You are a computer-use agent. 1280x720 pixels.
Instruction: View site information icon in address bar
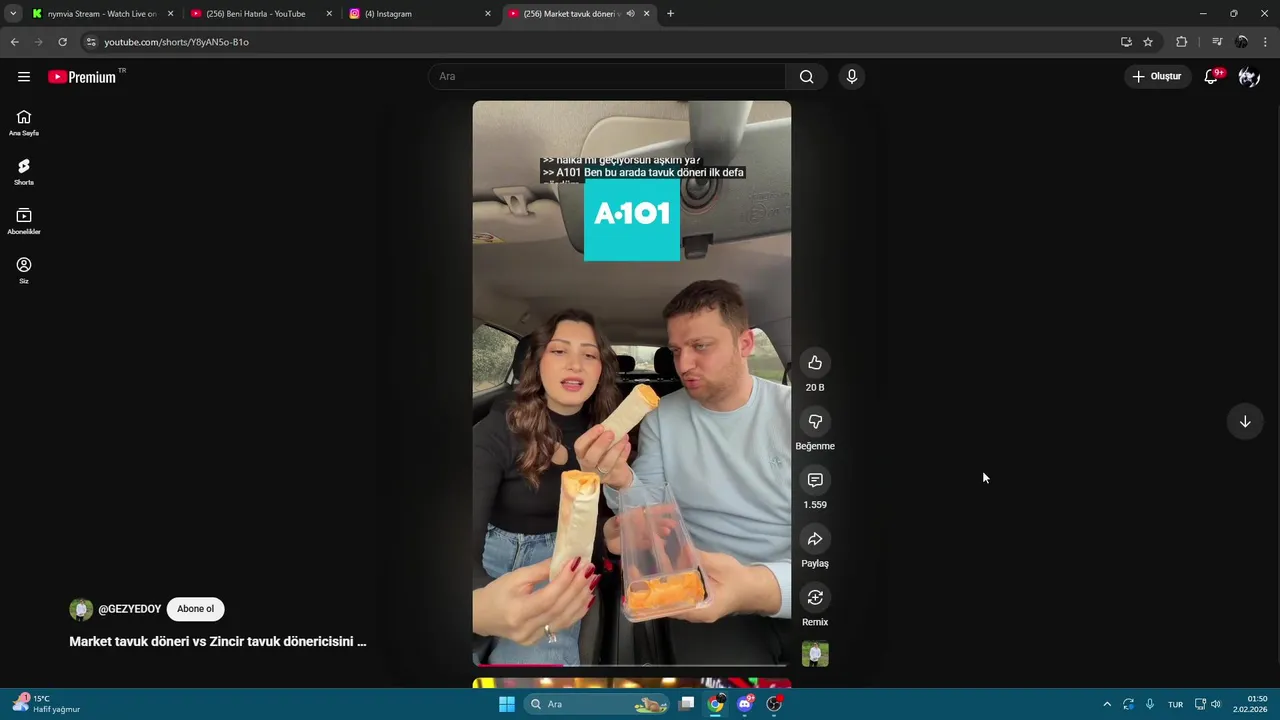point(91,42)
